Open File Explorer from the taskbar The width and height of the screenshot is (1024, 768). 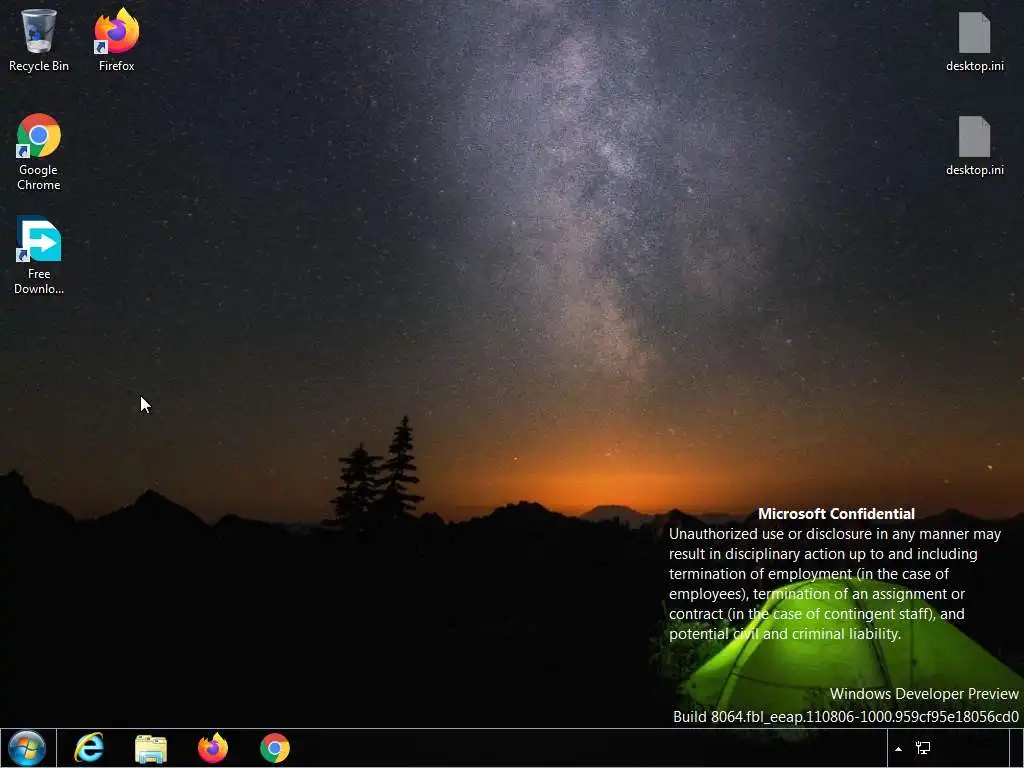(151, 748)
